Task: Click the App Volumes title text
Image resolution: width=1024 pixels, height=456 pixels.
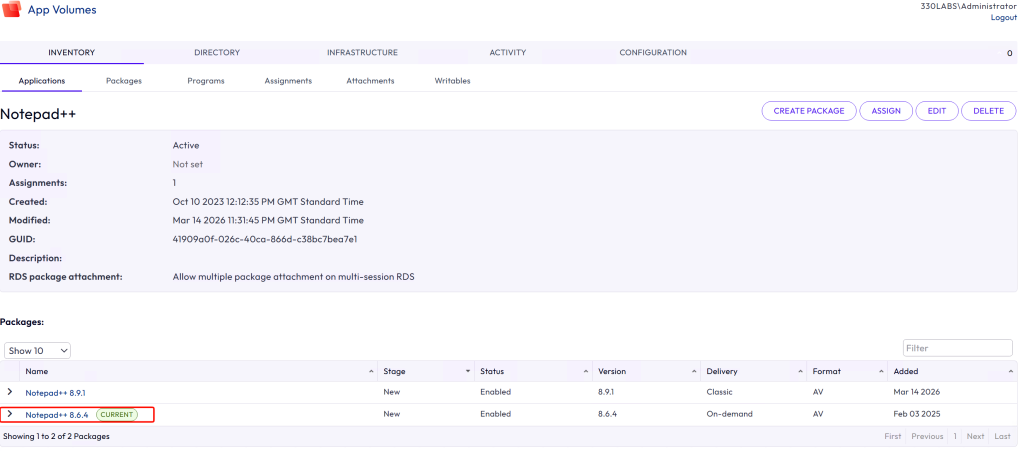Action: [x=62, y=10]
